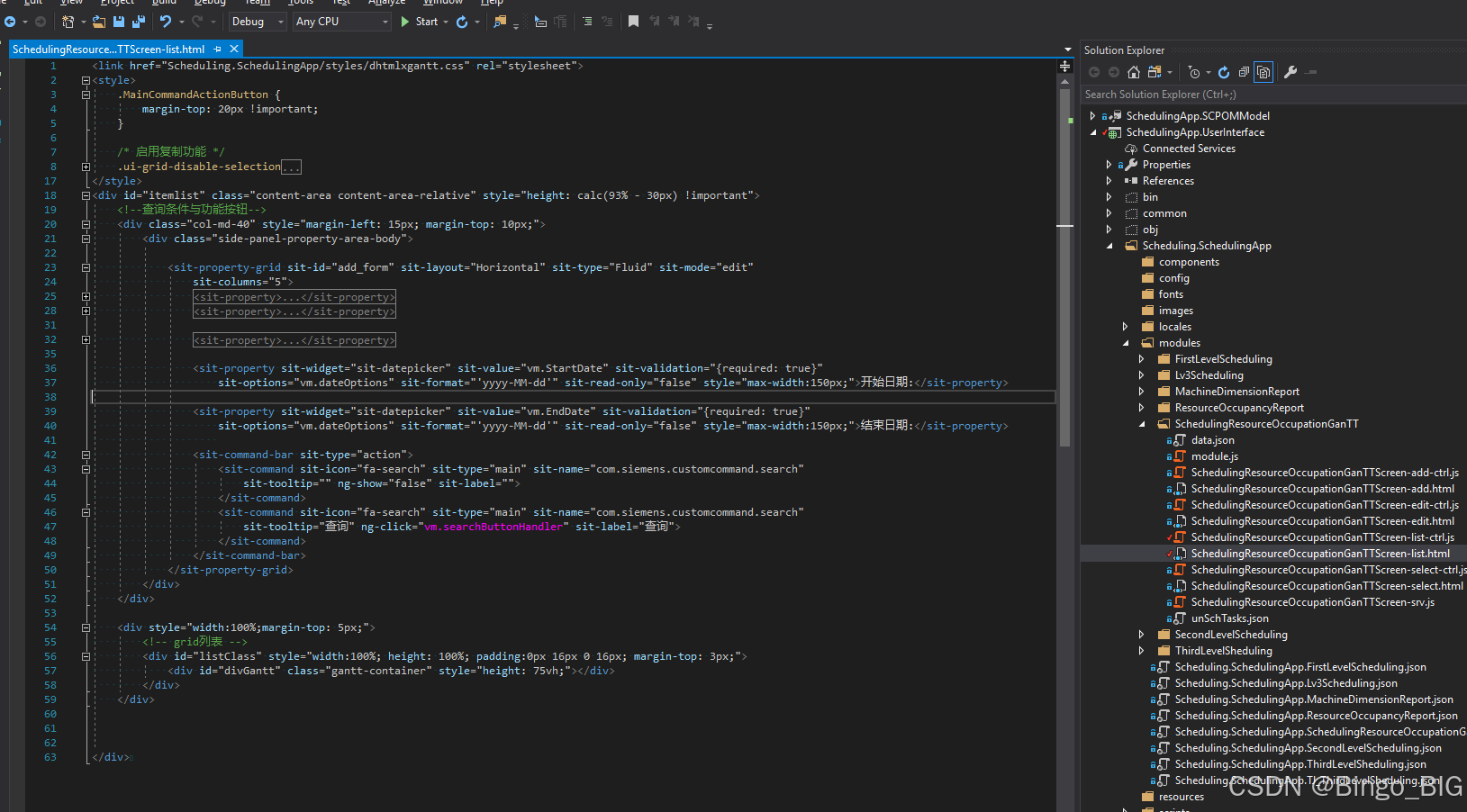Click the Solution Explorer Switch Views icon
The height and width of the screenshot is (812, 1467).
point(1155,72)
